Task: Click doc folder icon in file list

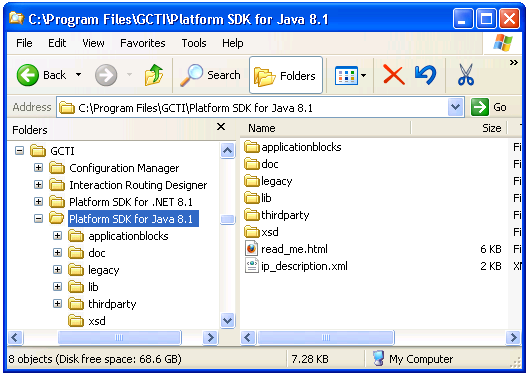Action: (252, 164)
